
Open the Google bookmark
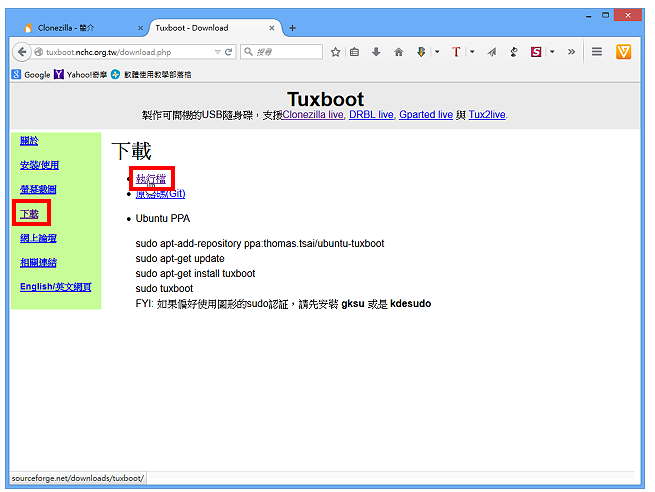click(x=31, y=75)
